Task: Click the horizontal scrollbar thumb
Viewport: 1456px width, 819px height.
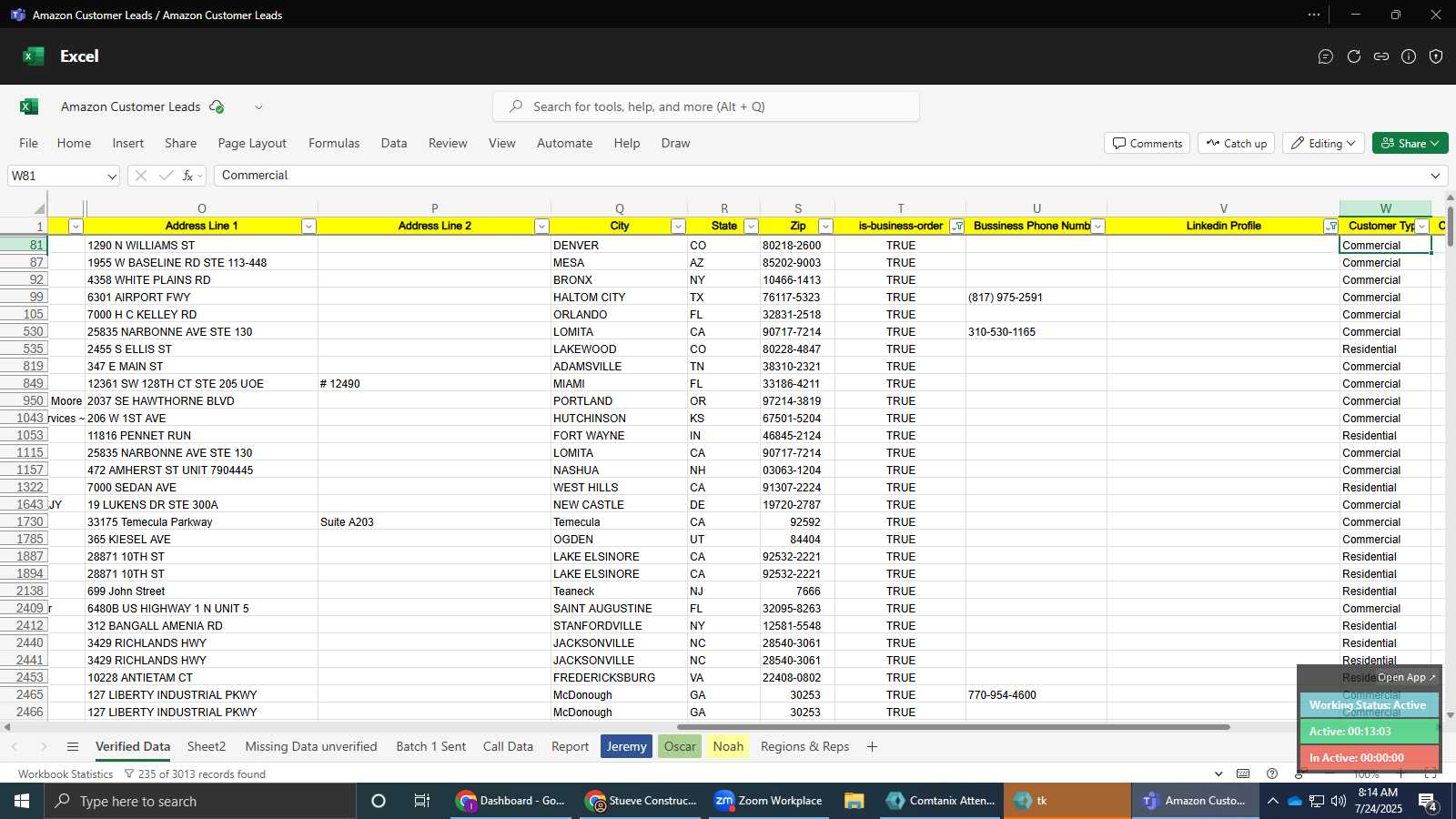Action: pos(954,727)
